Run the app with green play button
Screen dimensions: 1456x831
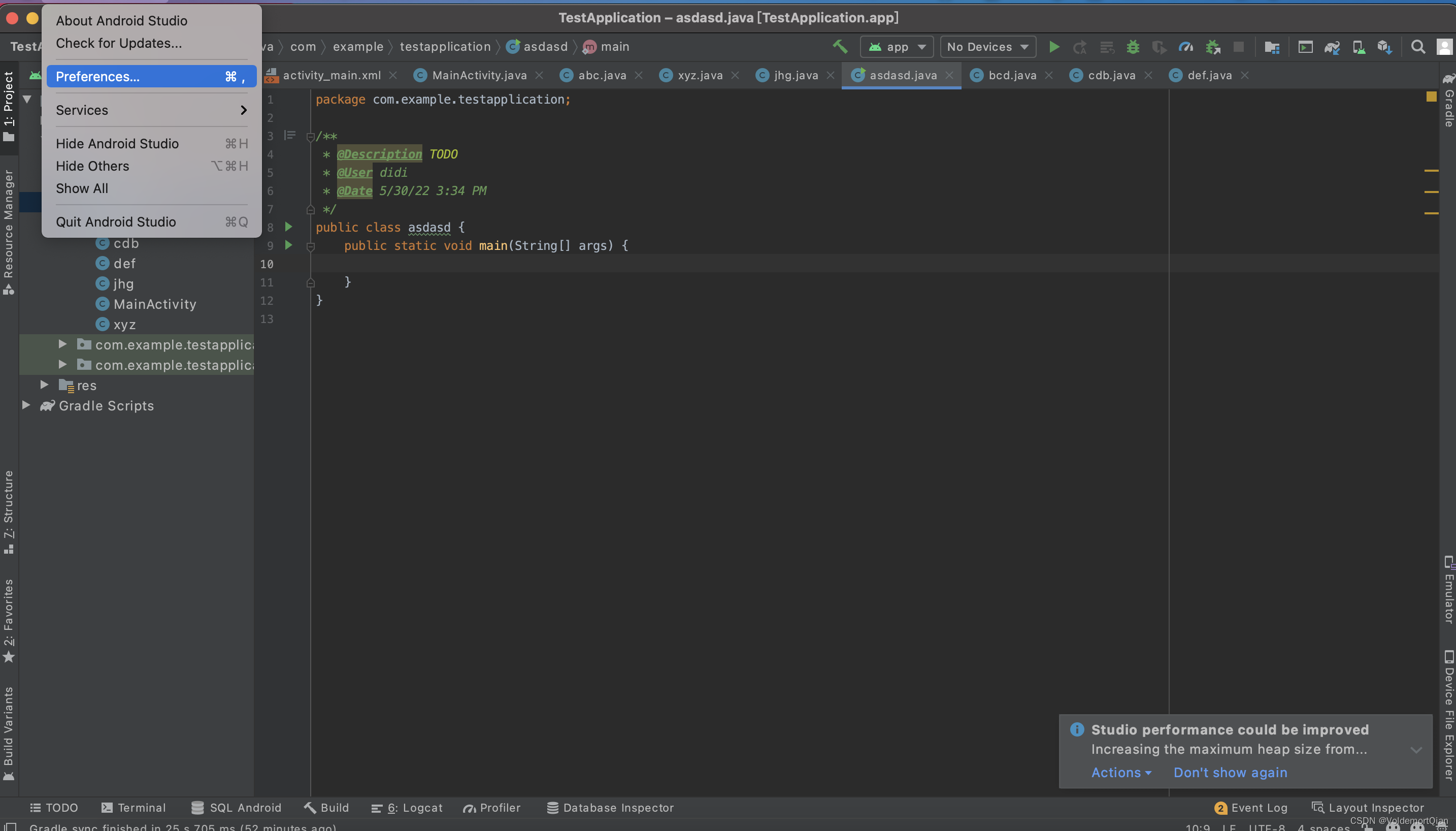1054,47
